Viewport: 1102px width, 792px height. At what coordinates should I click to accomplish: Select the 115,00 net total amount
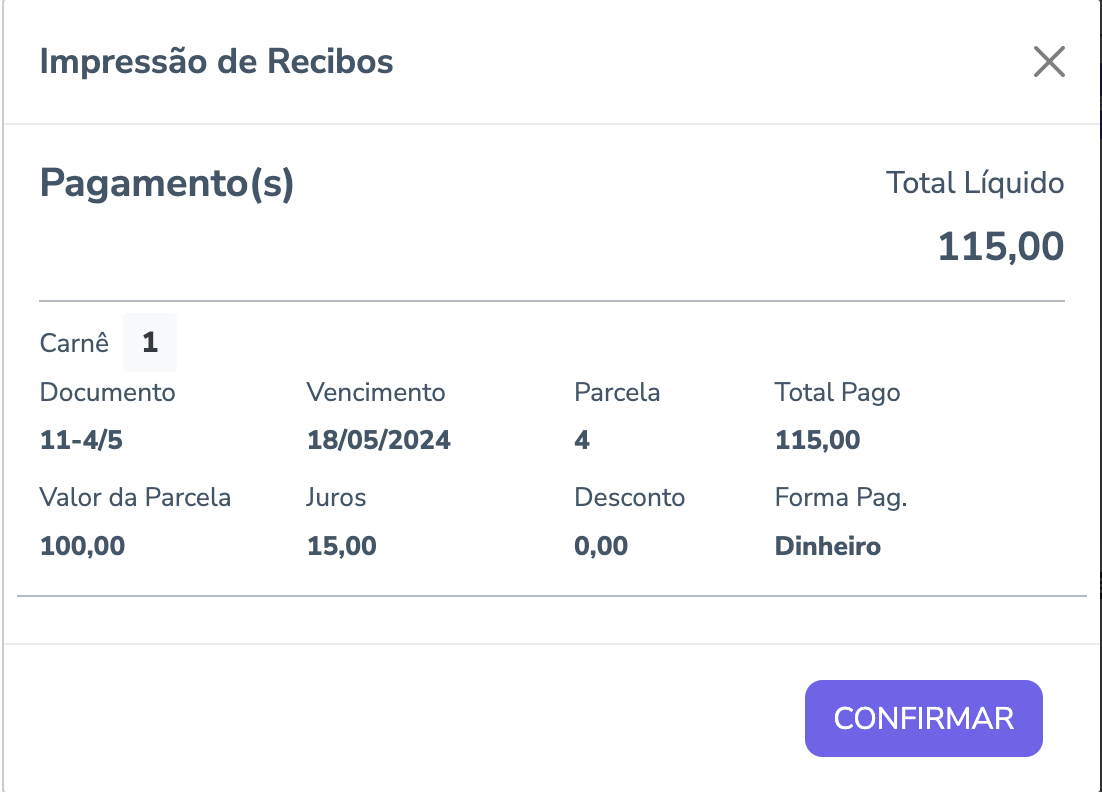click(x=1000, y=246)
